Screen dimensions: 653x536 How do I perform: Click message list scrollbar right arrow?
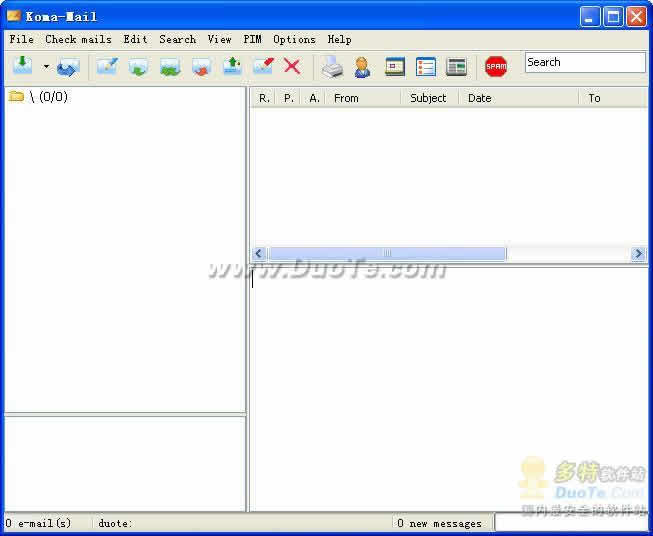638,254
